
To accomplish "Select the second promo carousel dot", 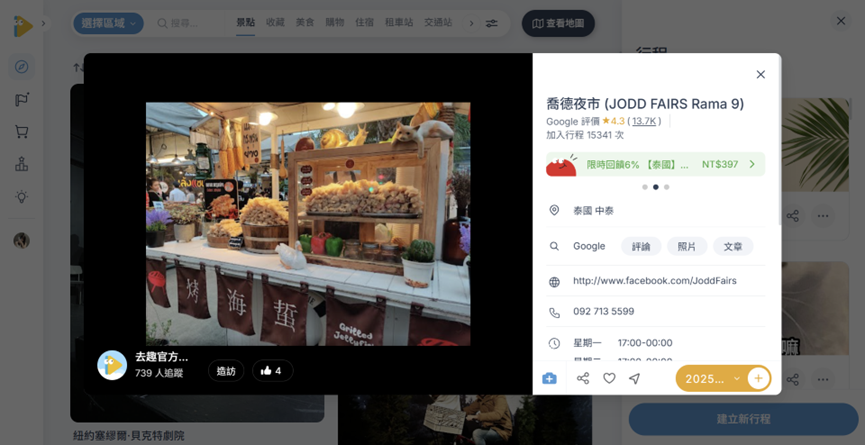I will coord(655,187).
